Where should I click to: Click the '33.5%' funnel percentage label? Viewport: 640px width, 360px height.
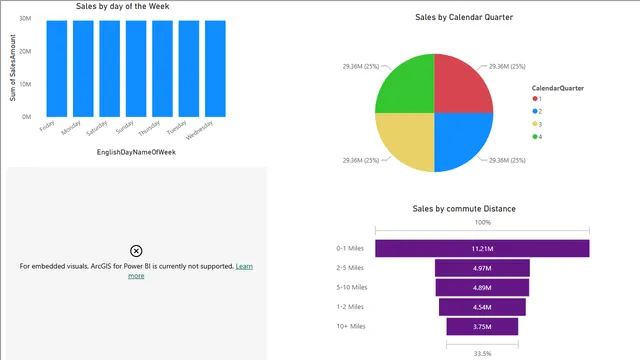click(482, 353)
